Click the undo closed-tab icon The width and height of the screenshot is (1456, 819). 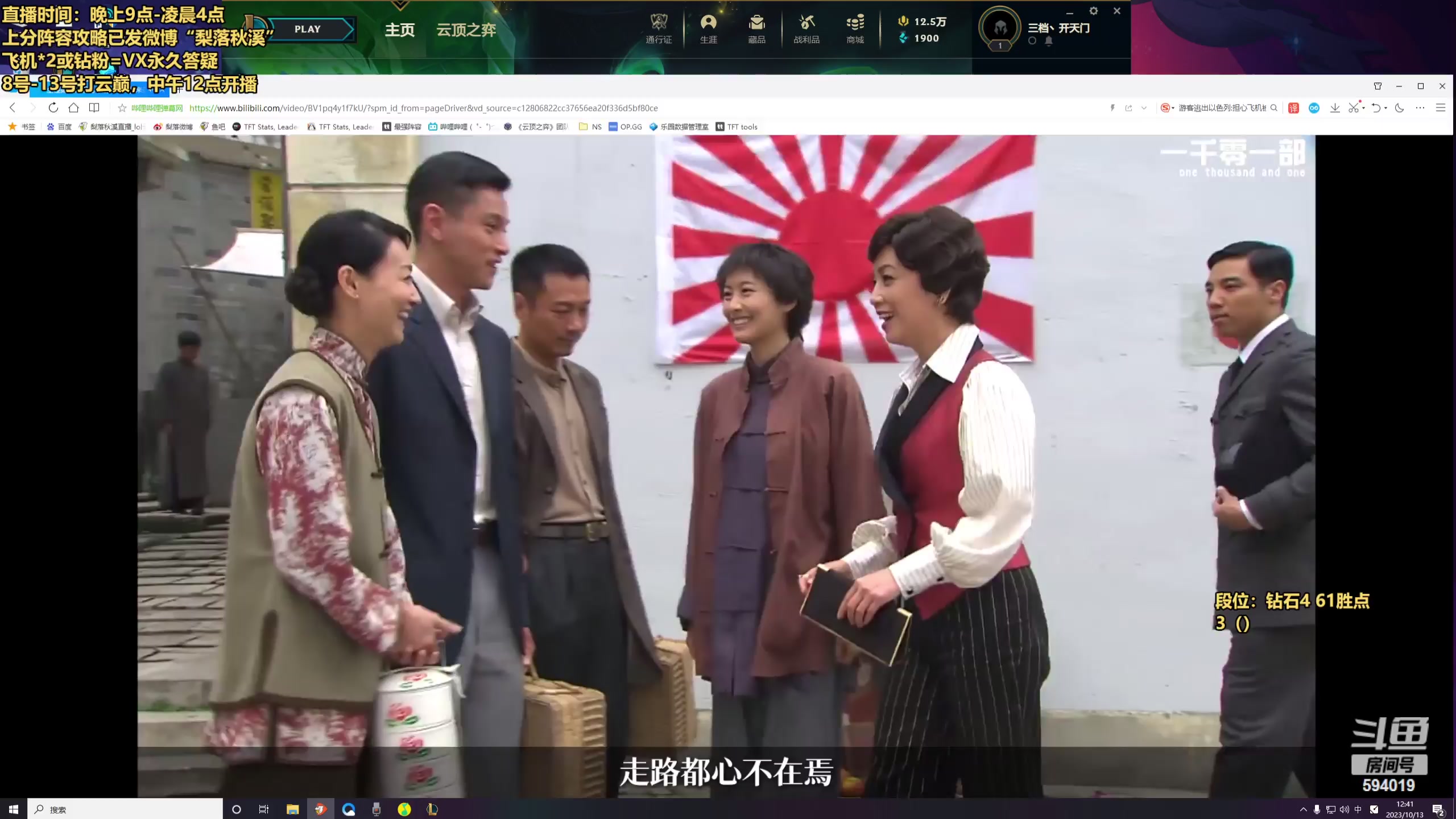coord(1376,108)
